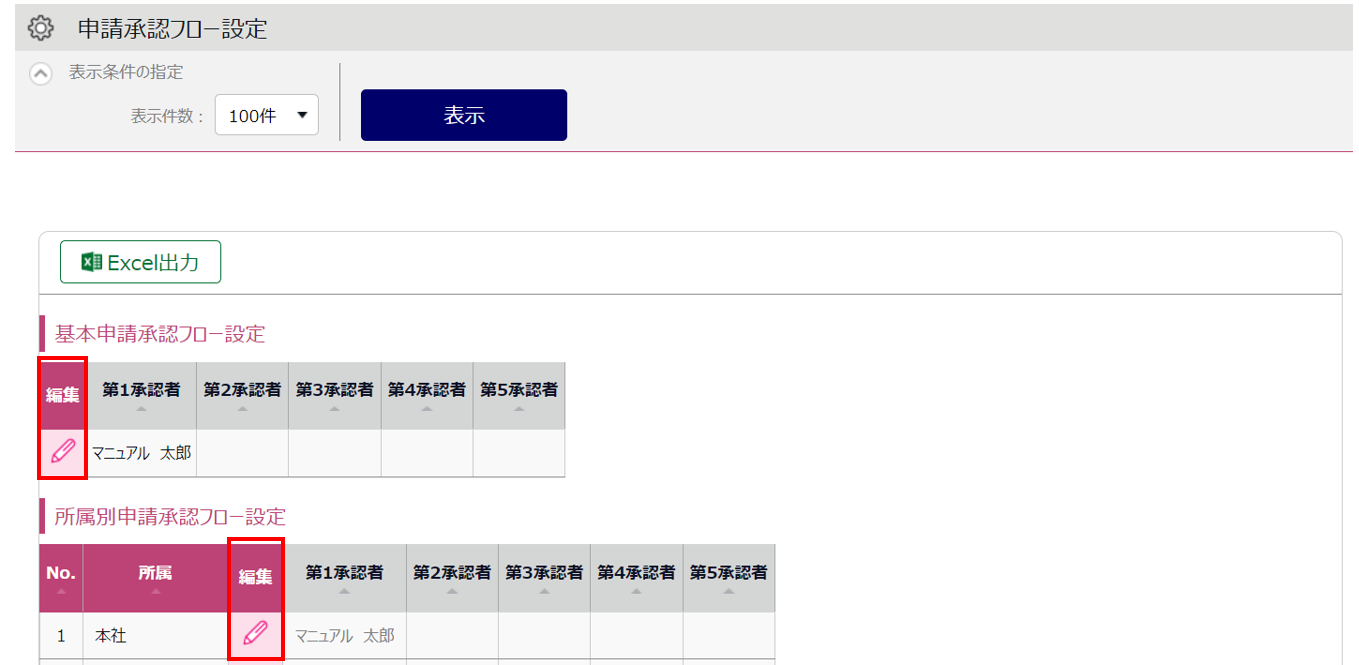Sort by 第1承認者 in the 所属別申請承認フロー設定 table

pyautogui.click(x=344, y=578)
